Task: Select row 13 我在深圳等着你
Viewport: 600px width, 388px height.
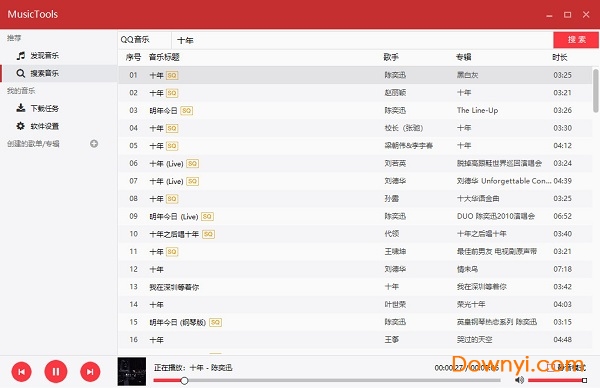Action: tap(355, 287)
